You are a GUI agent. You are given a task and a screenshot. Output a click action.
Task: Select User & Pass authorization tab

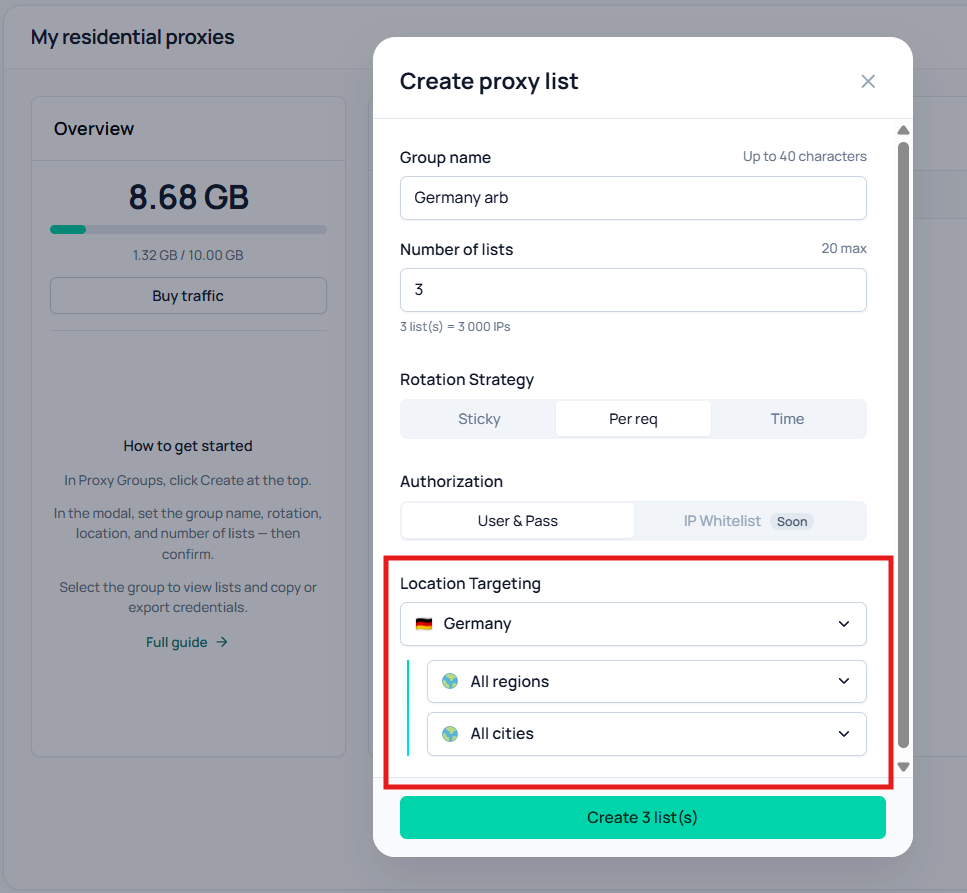coord(517,521)
